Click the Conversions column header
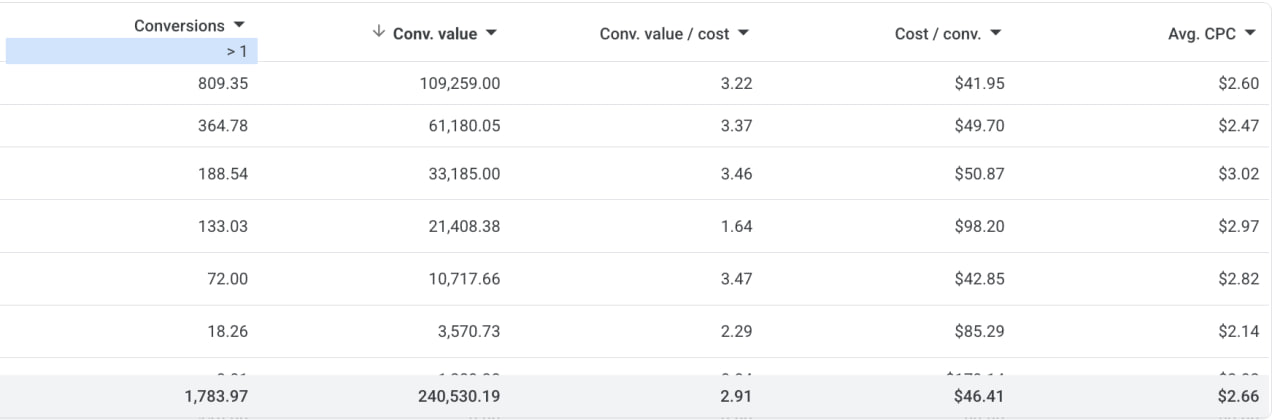 click(179, 25)
